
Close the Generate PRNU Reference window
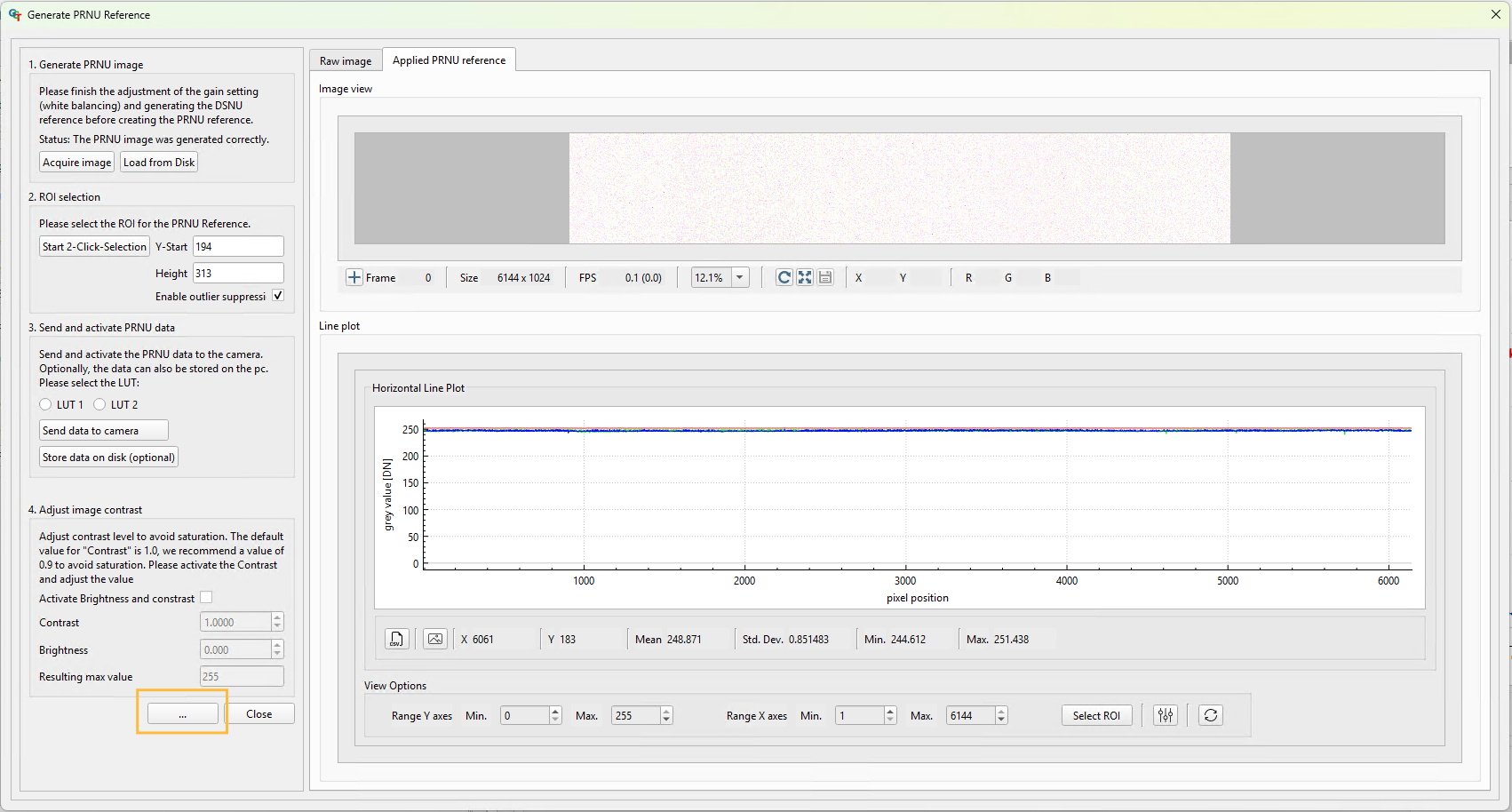coord(1496,14)
